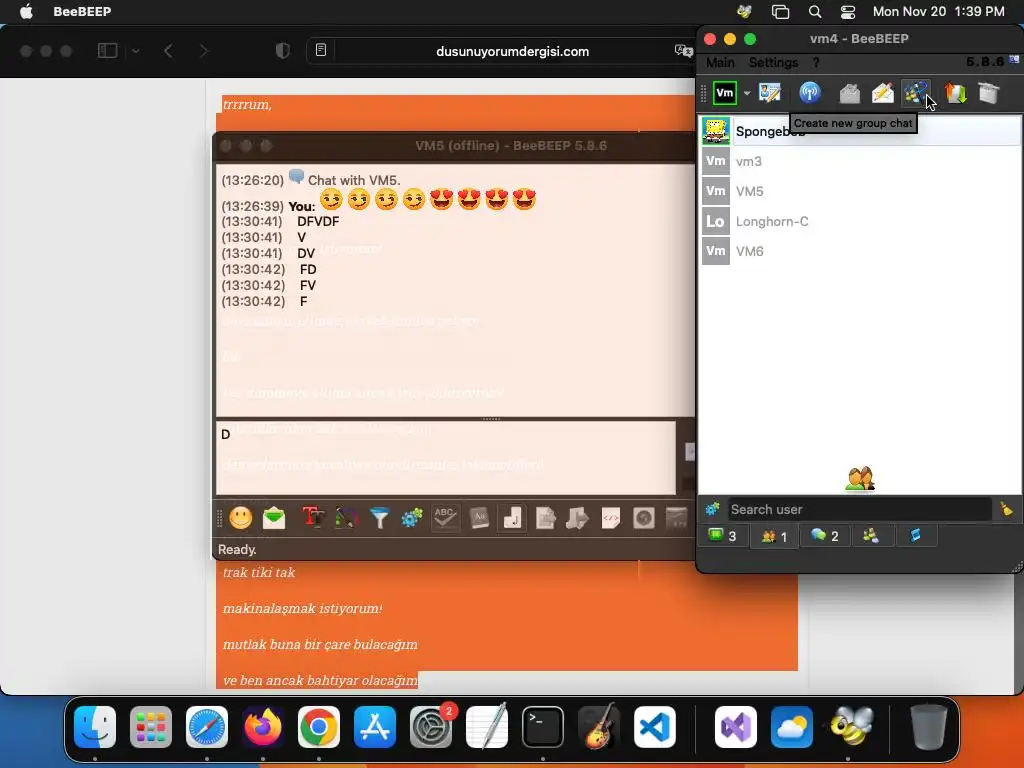Click the send file document icon
The width and height of the screenshot is (1024, 768).
[545, 519]
